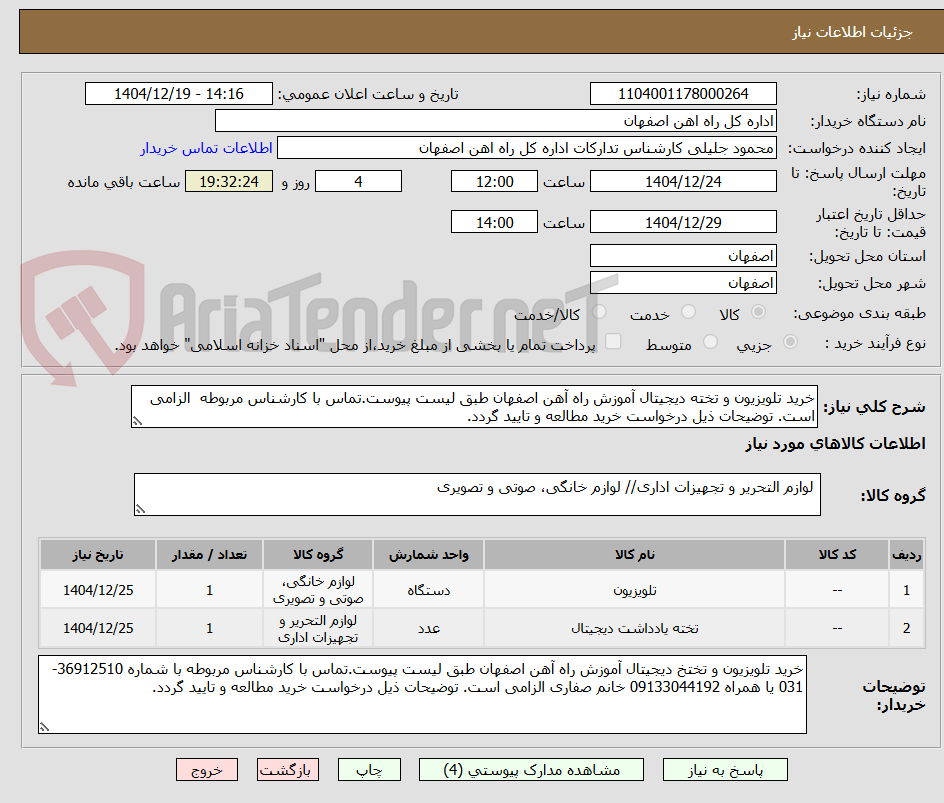This screenshot has width=944, height=803.
Task: Click the need date cell in تخته یادداشت row
Action: 98,628
